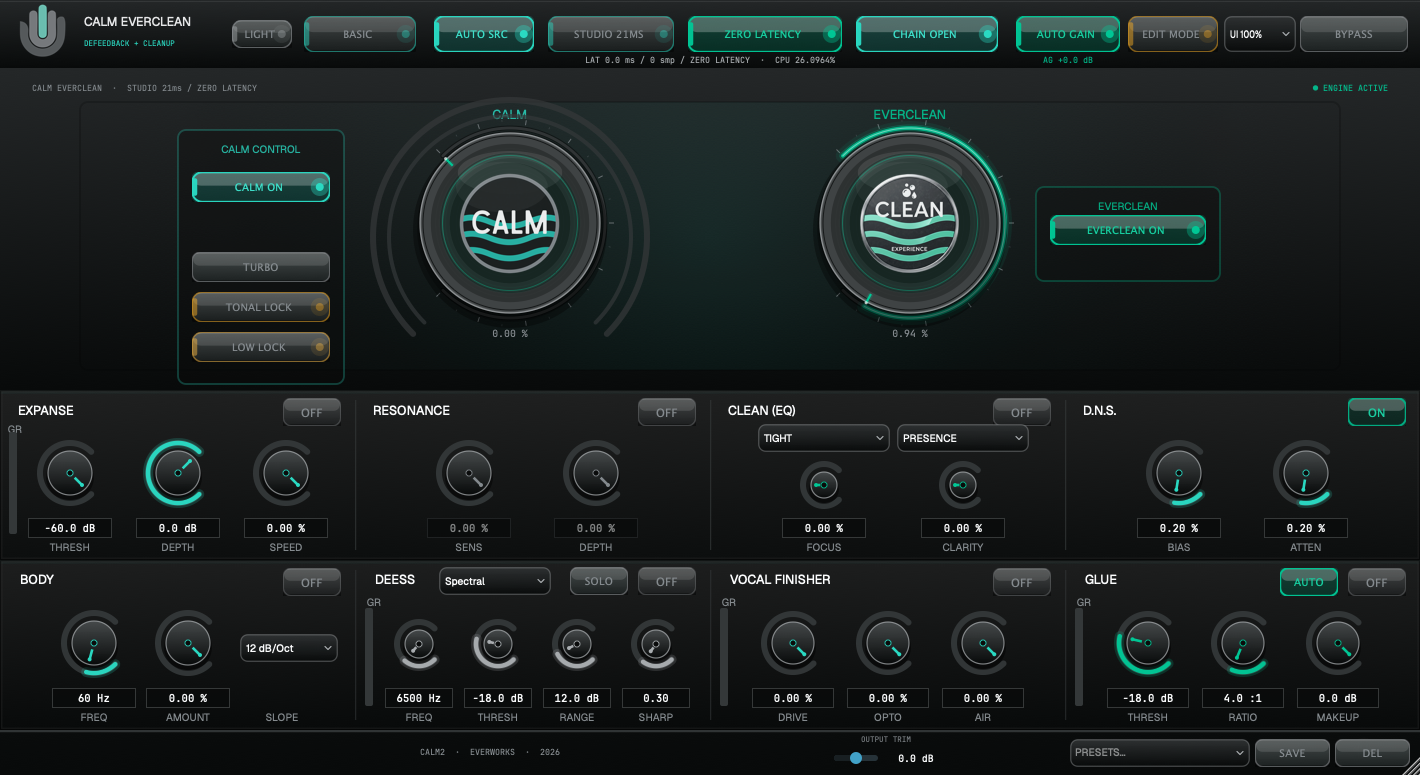Click the Glue RATIO 4.0 :1 field
The image size is (1420, 775).
(1243, 698)
